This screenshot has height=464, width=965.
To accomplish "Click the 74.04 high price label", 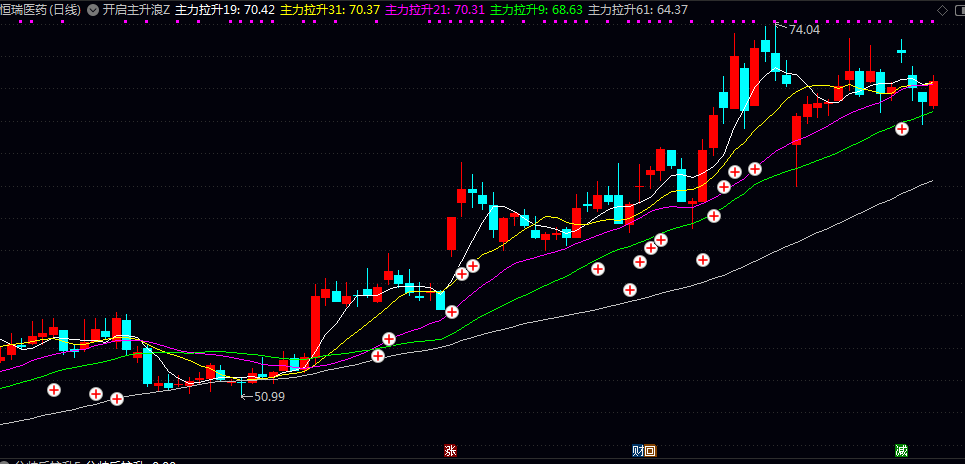I will coord(804,29).
